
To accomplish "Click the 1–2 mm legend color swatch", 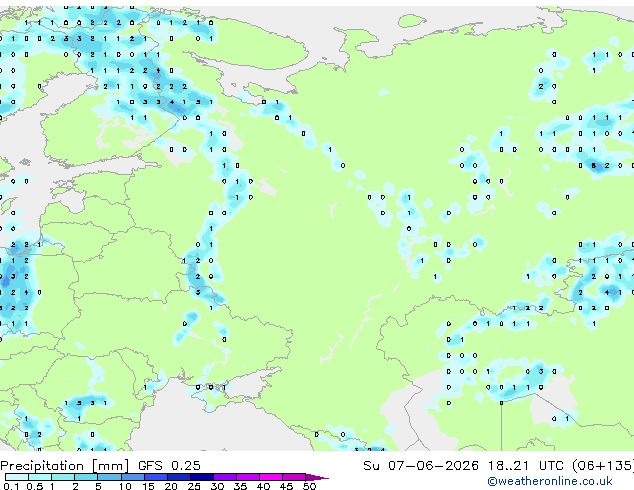I will click(x=63, y=477).
